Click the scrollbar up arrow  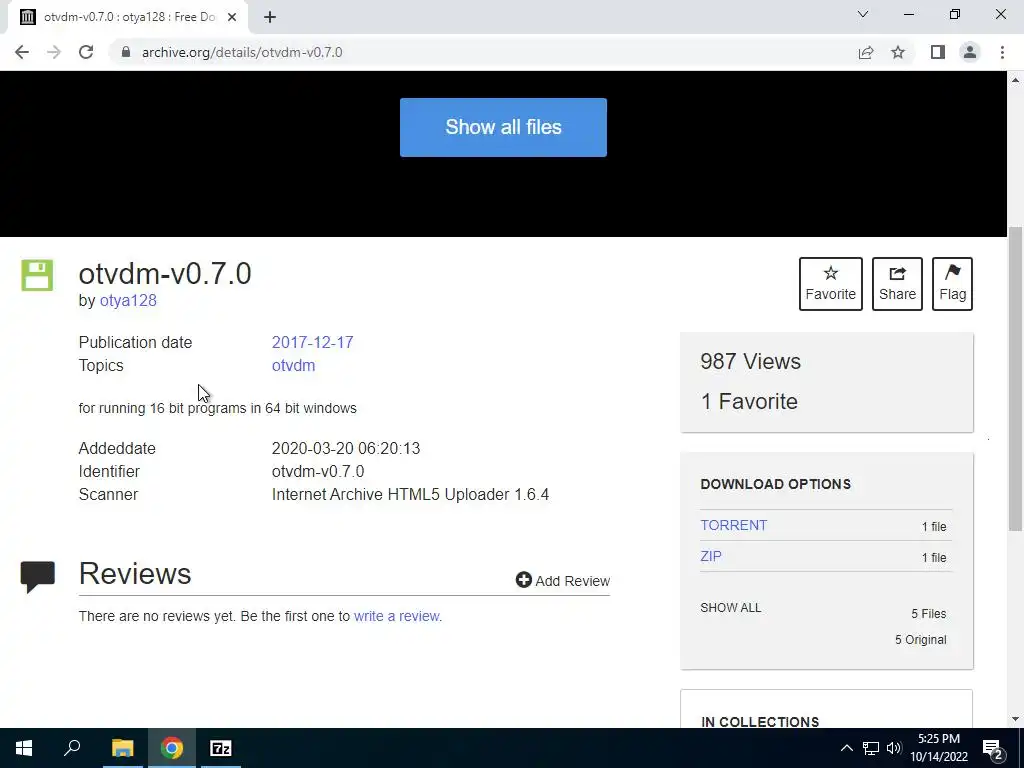tap(1015, 80)
